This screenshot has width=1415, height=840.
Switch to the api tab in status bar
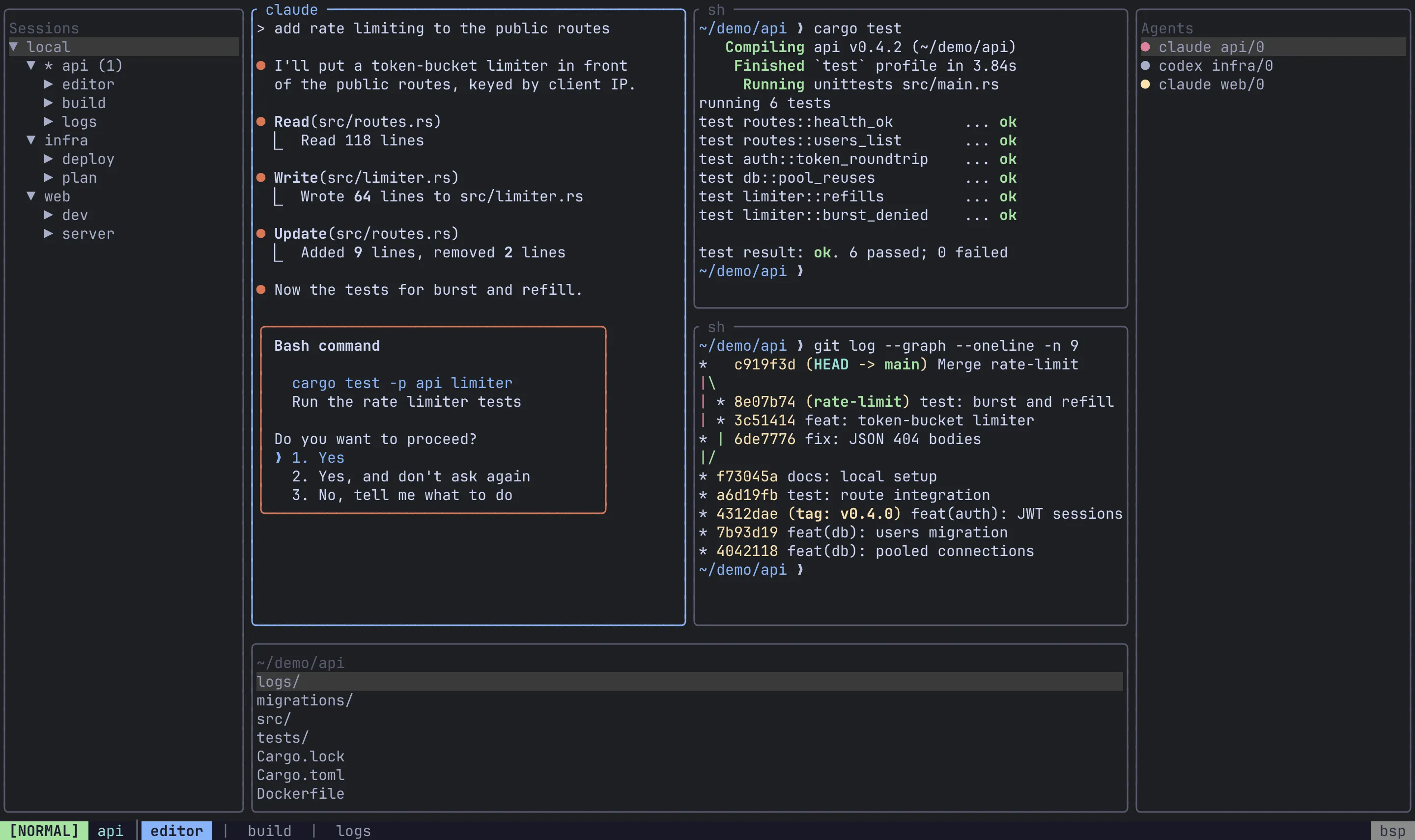tap(111, 830)
